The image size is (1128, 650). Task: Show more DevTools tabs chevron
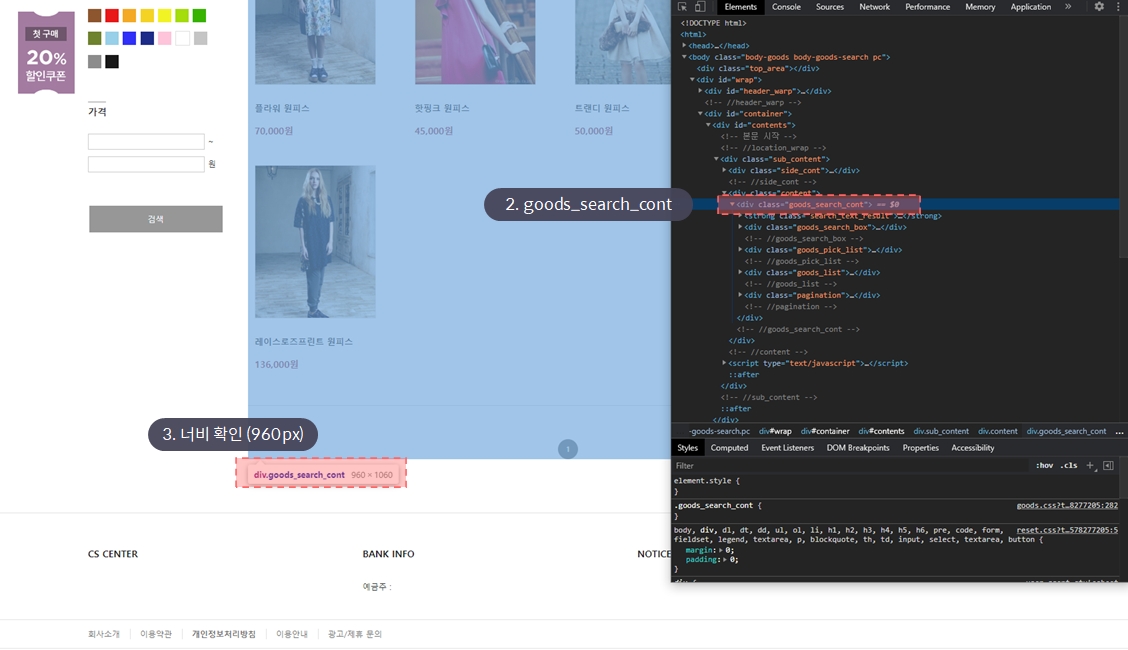(1068, 7)
